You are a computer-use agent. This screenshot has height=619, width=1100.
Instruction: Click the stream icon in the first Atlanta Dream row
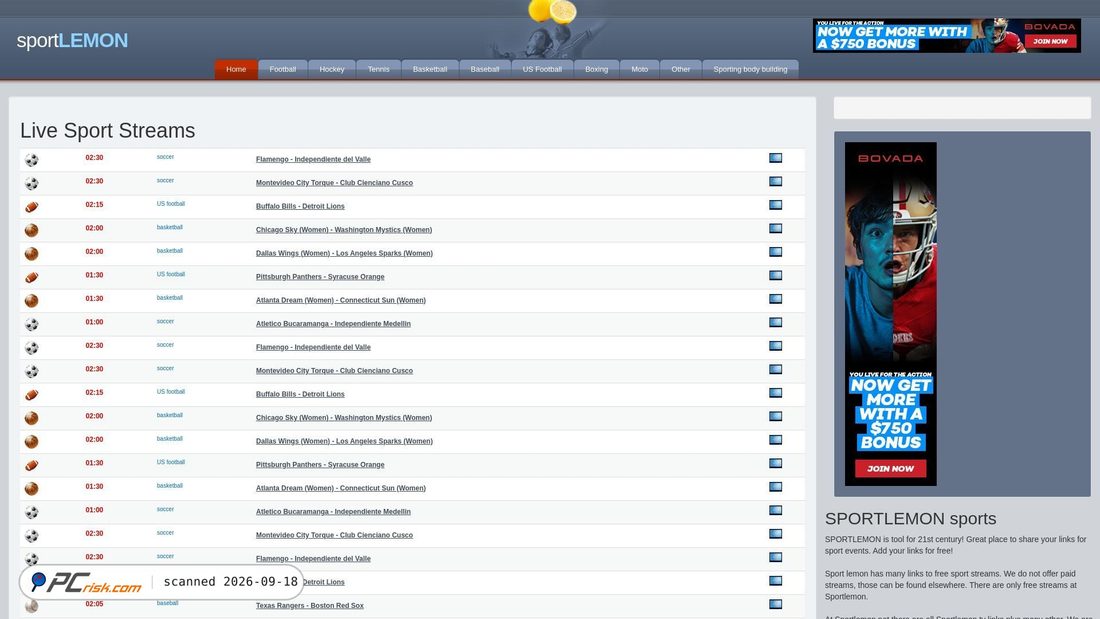(775, 298)
